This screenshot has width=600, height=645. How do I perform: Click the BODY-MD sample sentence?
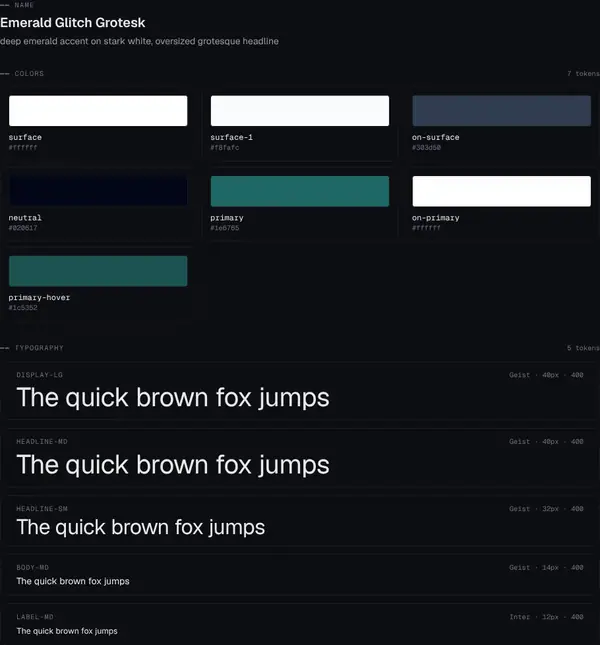point(73,581)
